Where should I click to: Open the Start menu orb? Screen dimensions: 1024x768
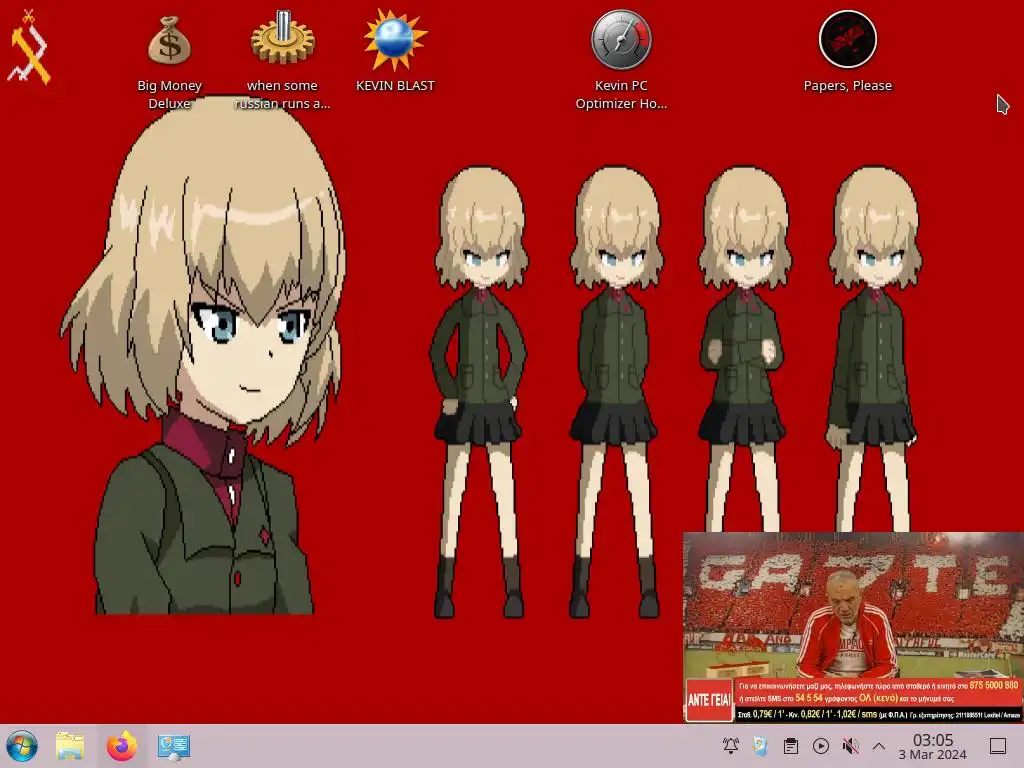[22, 746]
